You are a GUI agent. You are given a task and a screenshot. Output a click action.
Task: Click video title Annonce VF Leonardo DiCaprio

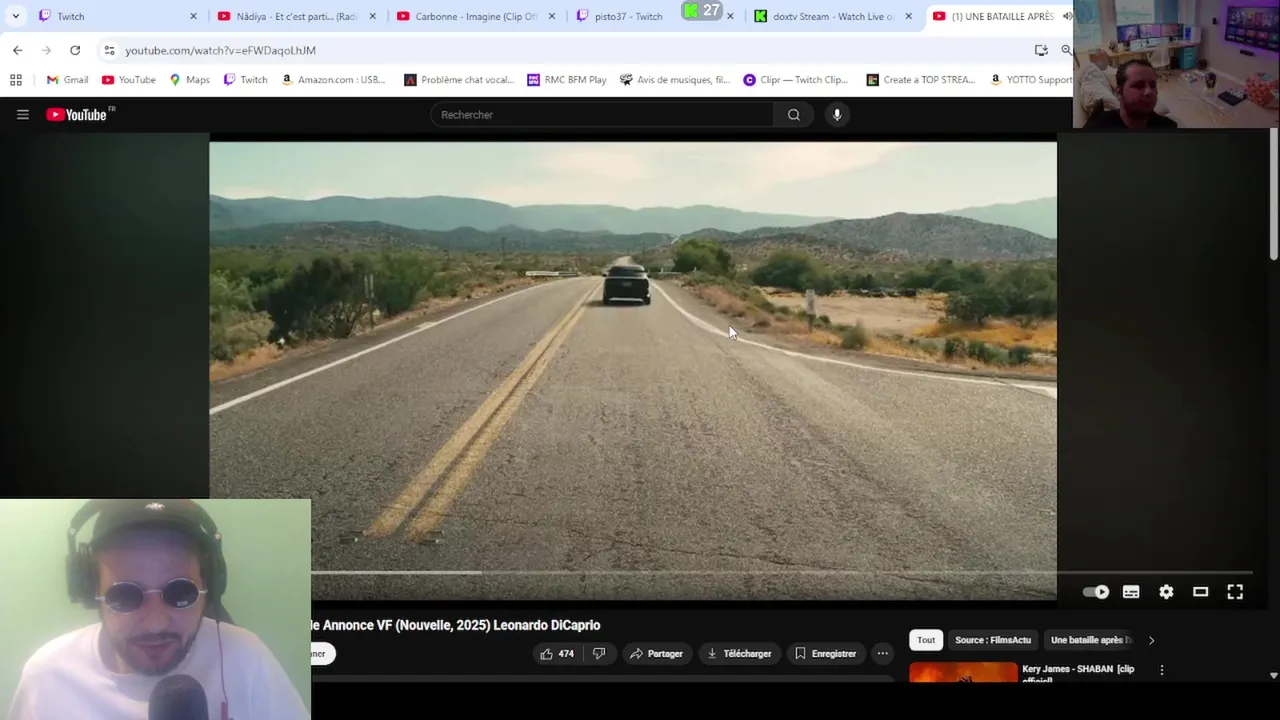click(455, 626)
